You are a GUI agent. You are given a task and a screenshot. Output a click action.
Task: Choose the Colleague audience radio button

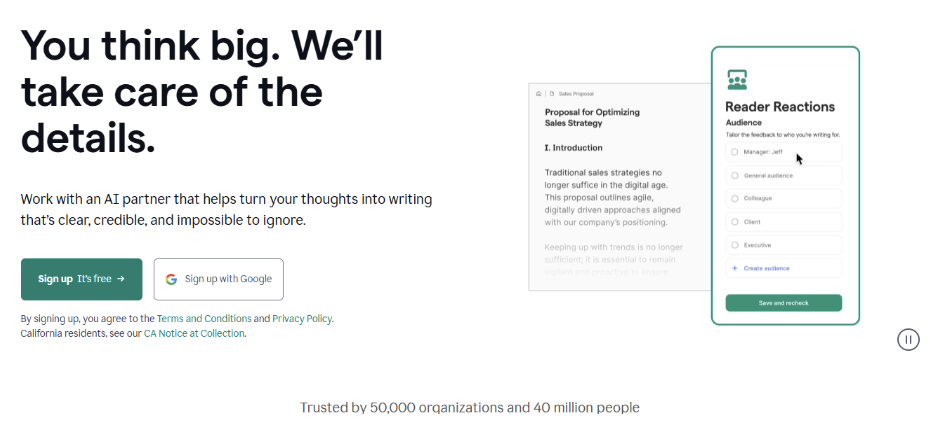735,198
